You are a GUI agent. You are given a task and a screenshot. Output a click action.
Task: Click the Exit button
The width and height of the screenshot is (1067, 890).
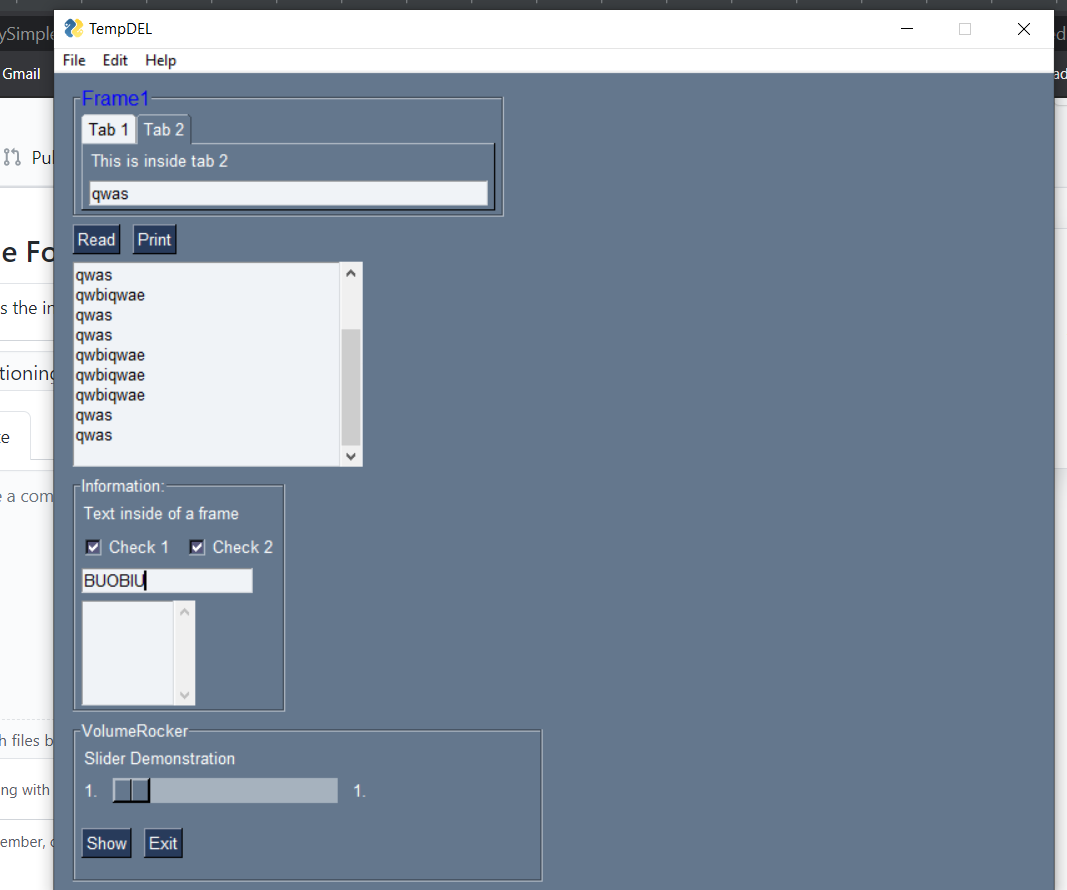162,843
